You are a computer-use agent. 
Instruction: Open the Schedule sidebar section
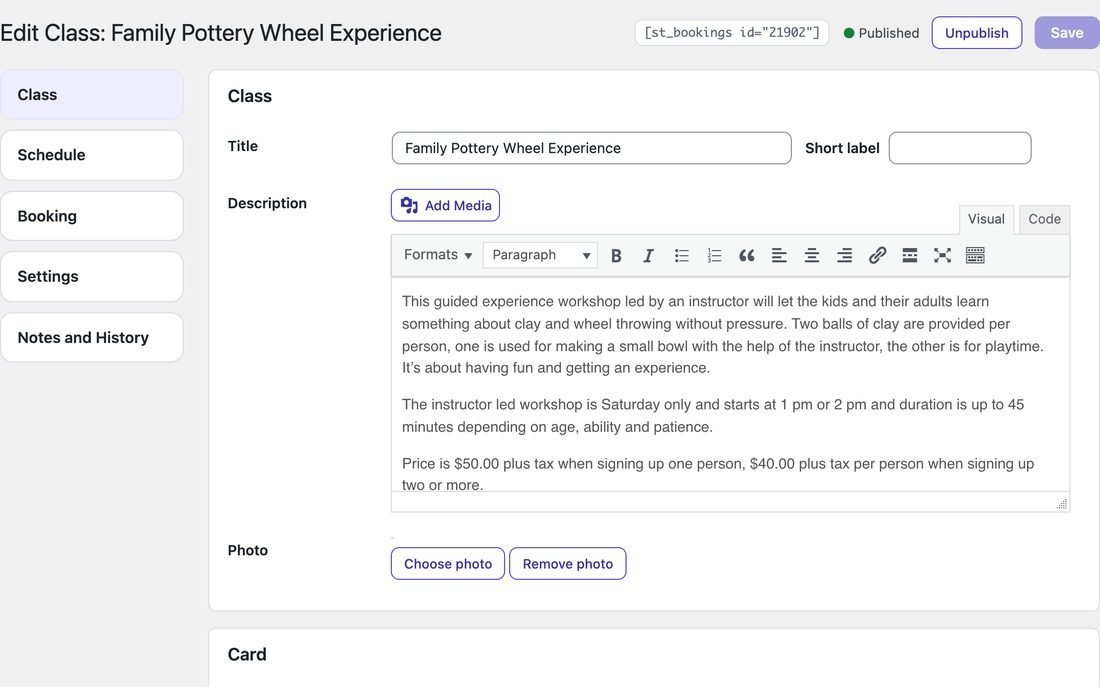(x=92, y=155)
